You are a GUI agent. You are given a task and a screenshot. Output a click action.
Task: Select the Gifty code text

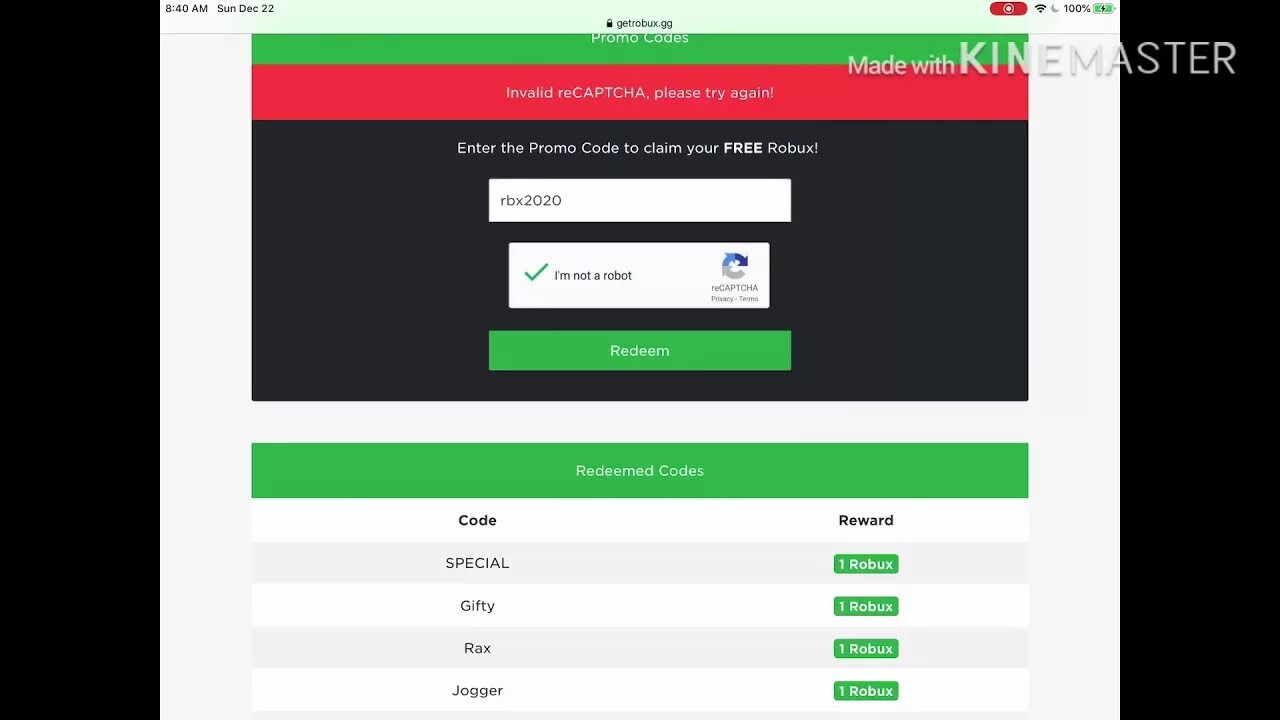[x=477, y=606]
